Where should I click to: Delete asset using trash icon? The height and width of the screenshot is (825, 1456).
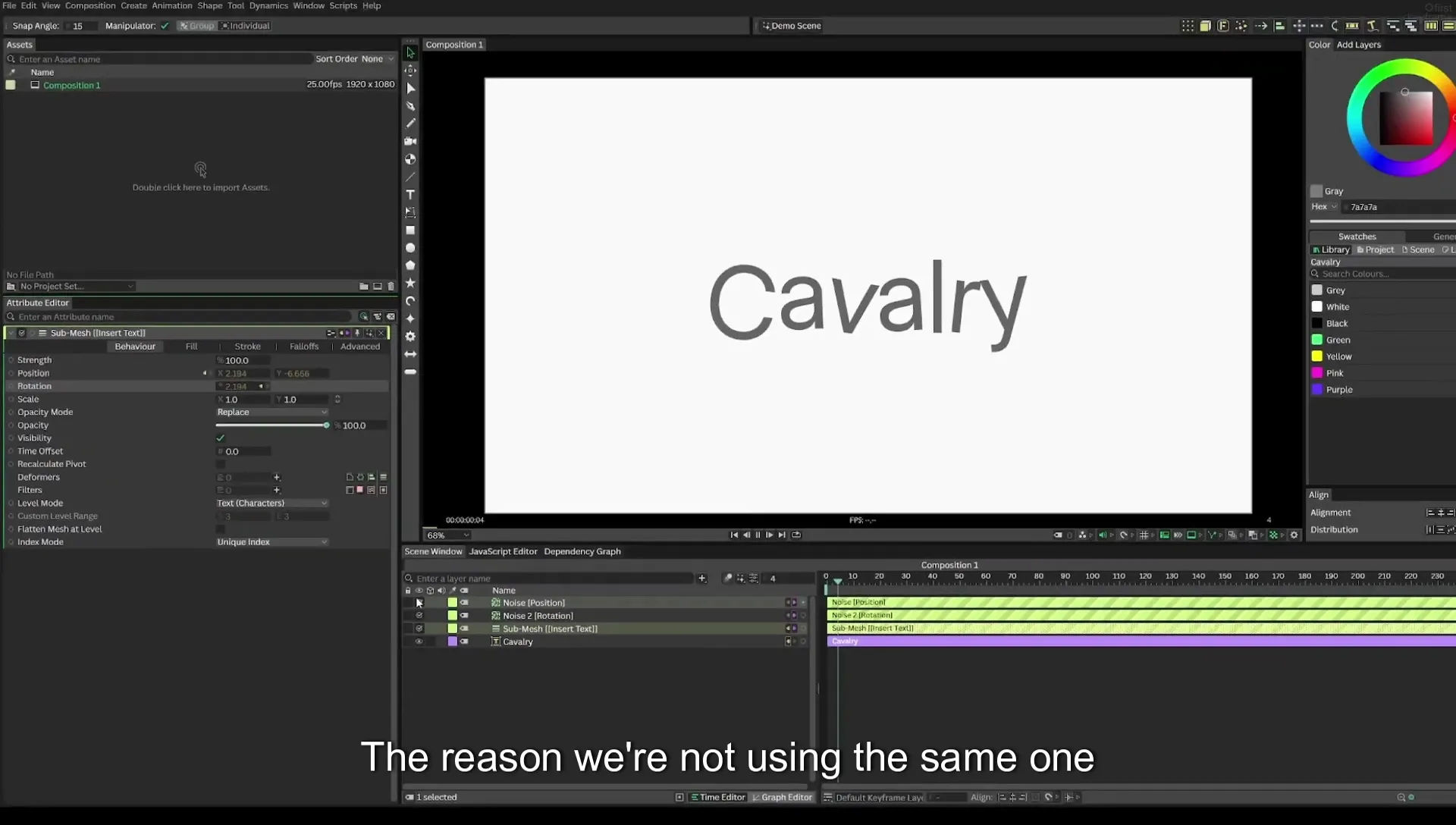(x=391, y=287)
